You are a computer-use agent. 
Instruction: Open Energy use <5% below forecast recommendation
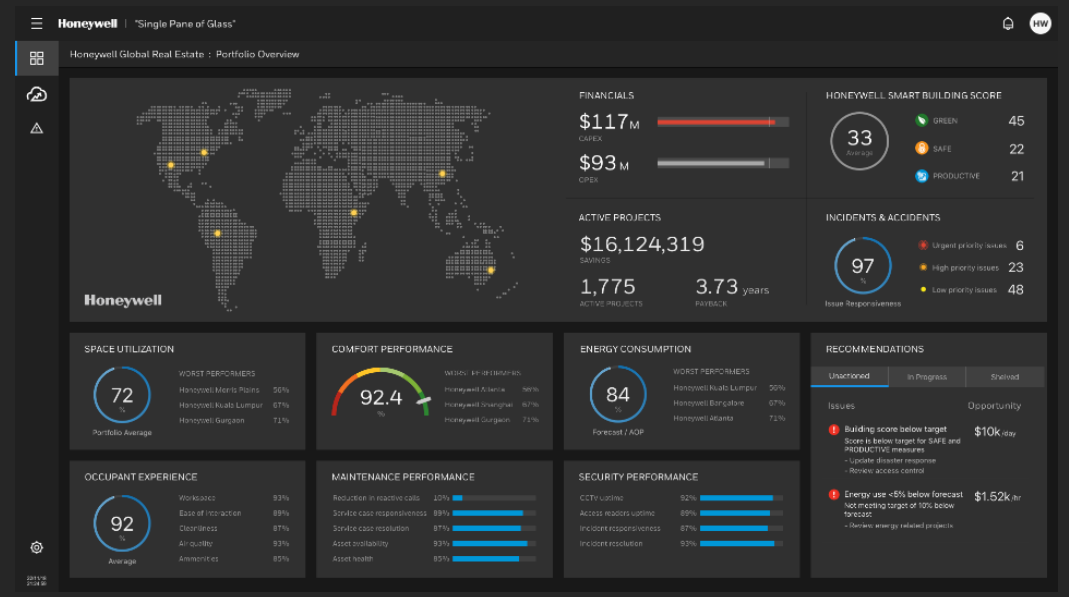[x=903, y=495]
